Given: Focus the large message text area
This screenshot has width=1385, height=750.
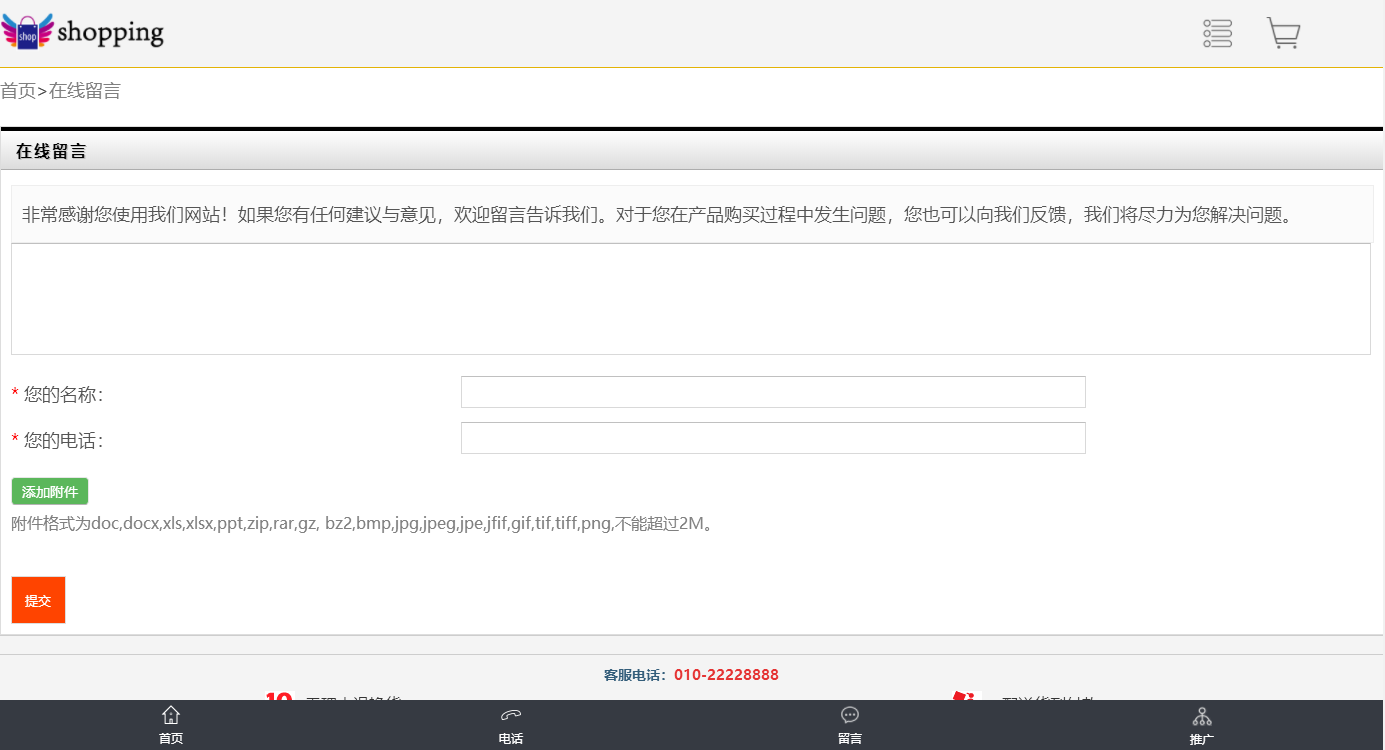Looking at the screenshot, I should [690, 299].
